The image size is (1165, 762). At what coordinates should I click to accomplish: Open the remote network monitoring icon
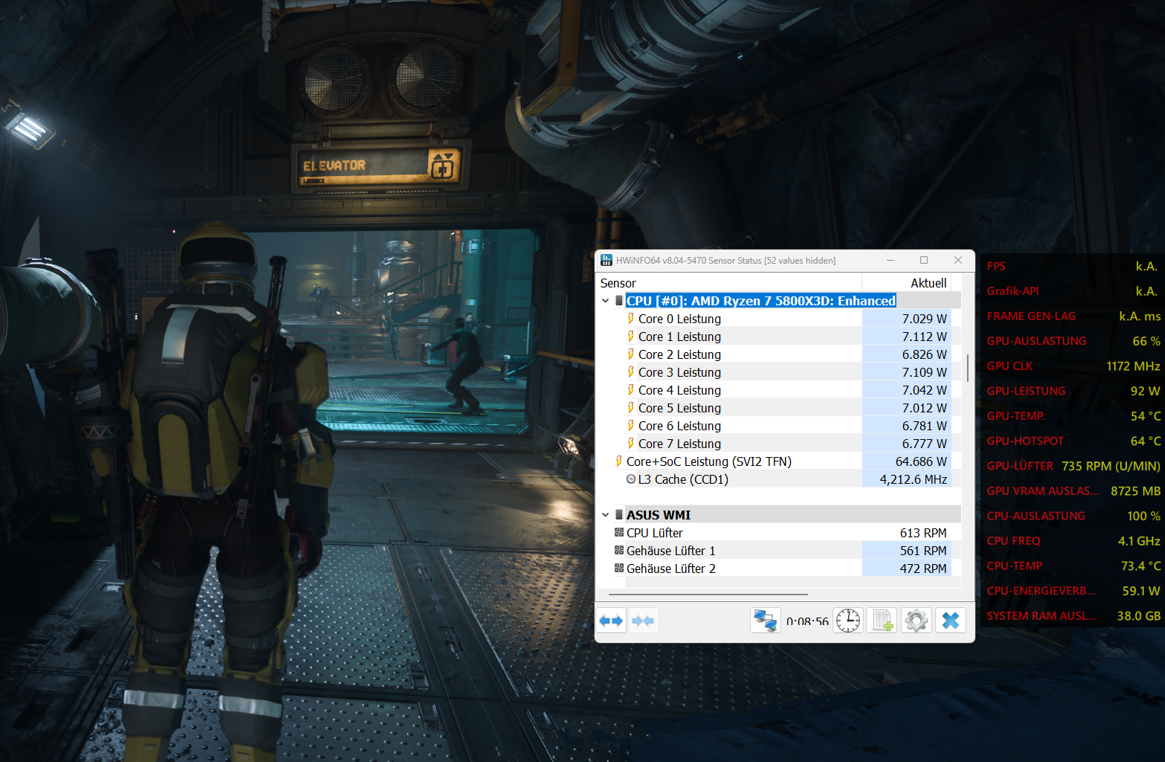pyautogui.click(x=765, y=620)
